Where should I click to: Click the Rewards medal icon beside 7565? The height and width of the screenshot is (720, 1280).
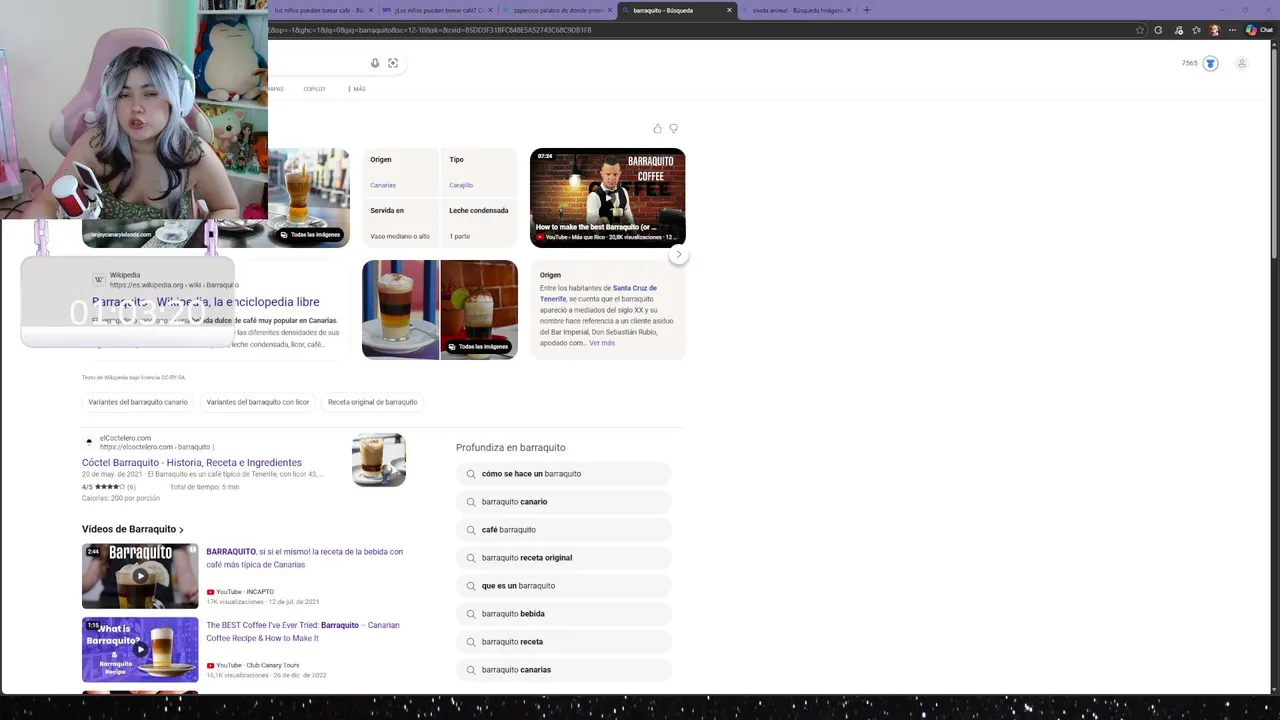coord(1210,63)
